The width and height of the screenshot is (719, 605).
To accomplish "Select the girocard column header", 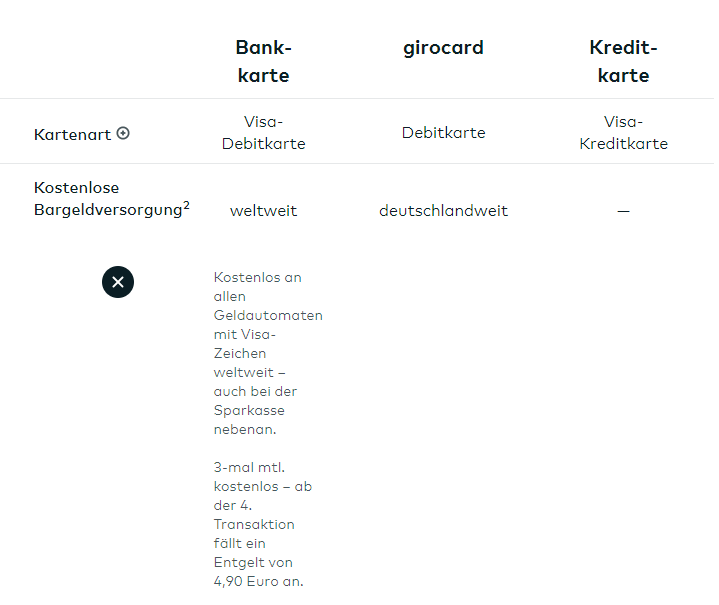I will 443,48.
